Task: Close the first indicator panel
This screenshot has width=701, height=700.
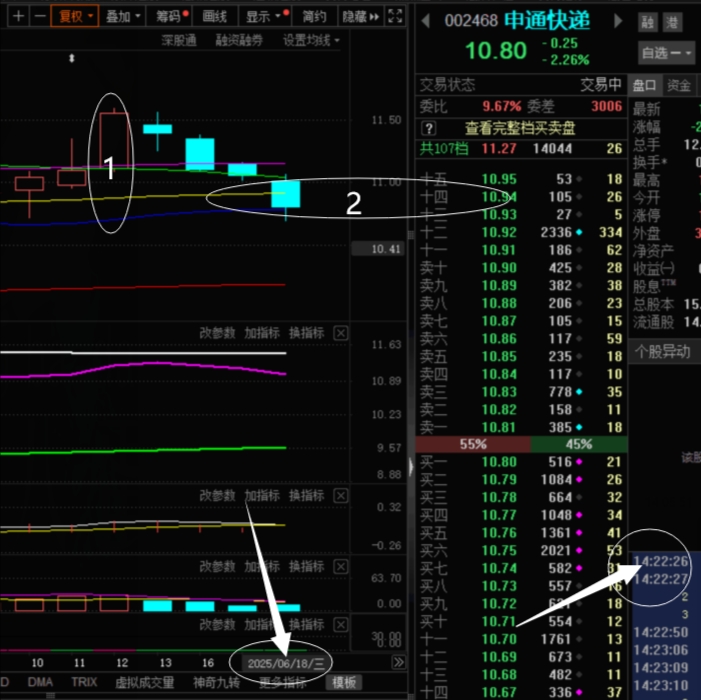Action: pyautogui.click(x=341, y=333)
